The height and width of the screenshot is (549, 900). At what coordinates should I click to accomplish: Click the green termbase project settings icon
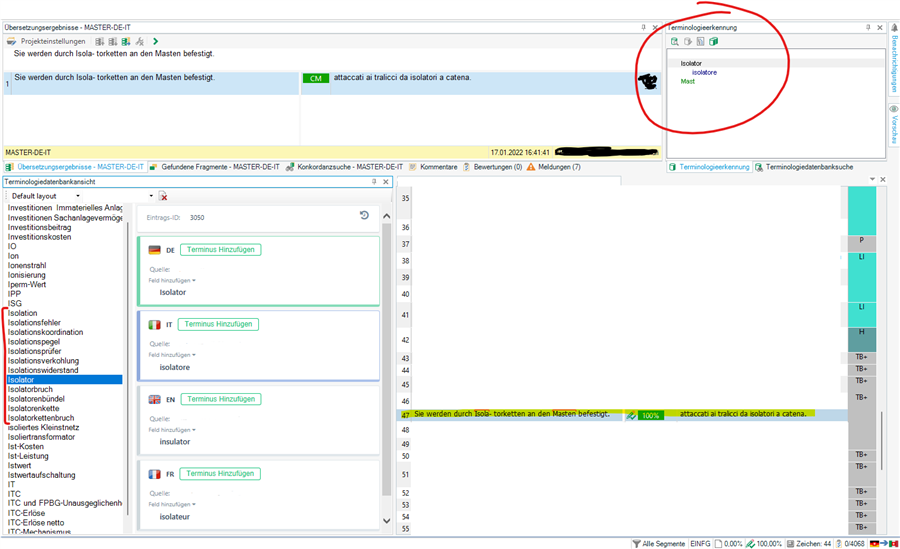(713, 41)
